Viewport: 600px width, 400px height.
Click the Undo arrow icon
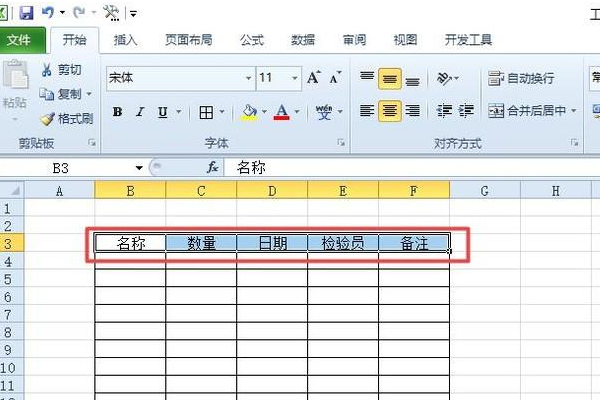pyautogui.click(x=47, y=13)
